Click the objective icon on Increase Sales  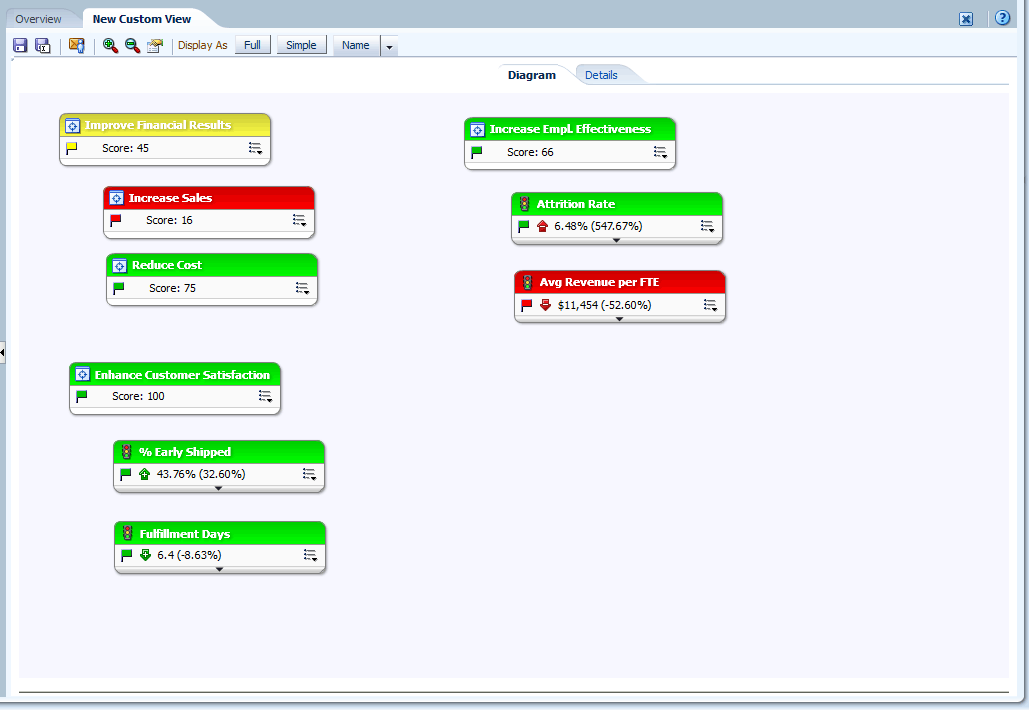point(116,198)
